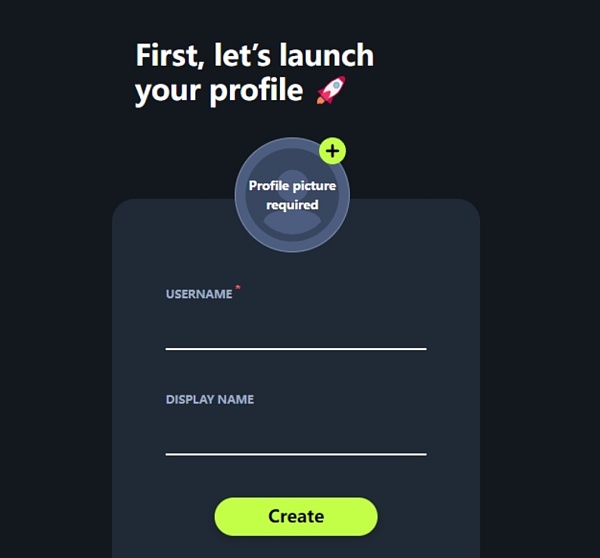This screenshot has width=600, height=558.
Task: Click the green plus icon to add photo
Action: click(333, 151)
